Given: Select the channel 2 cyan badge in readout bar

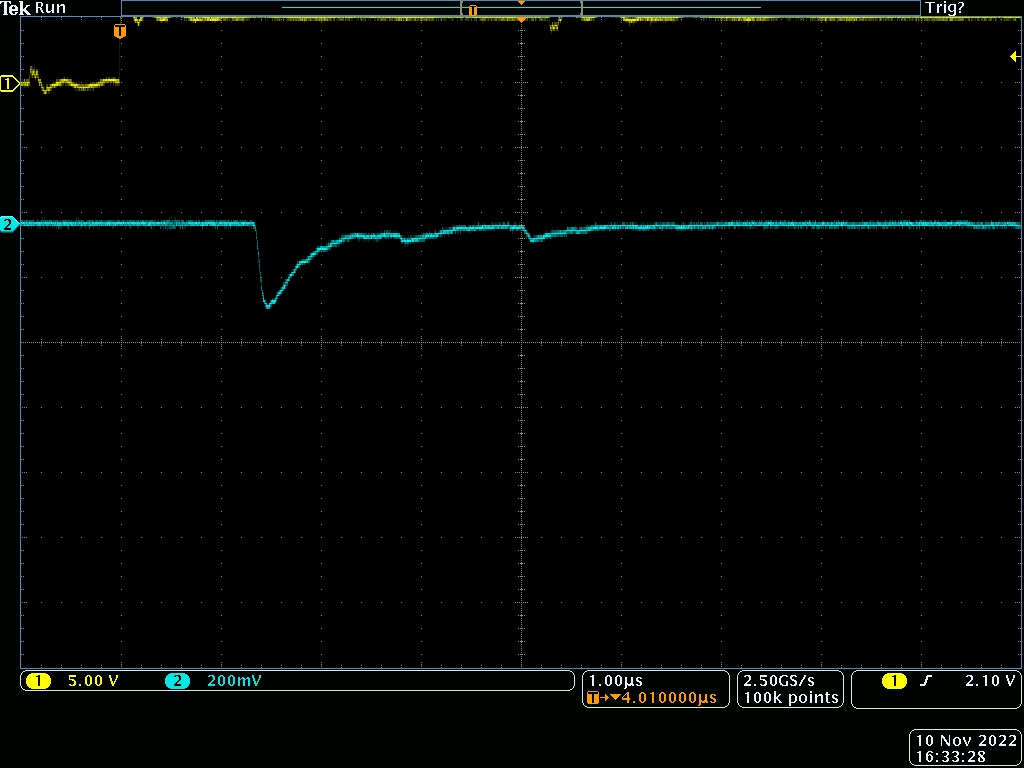Looking at the screenshot, I should click(x=177, y=680).
